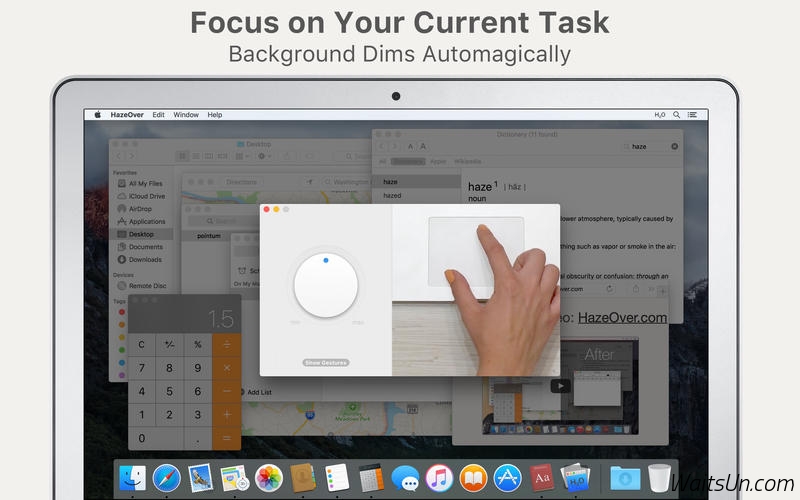
Task: Select Desktop in Finder sidebar
Action: point(142,234)
